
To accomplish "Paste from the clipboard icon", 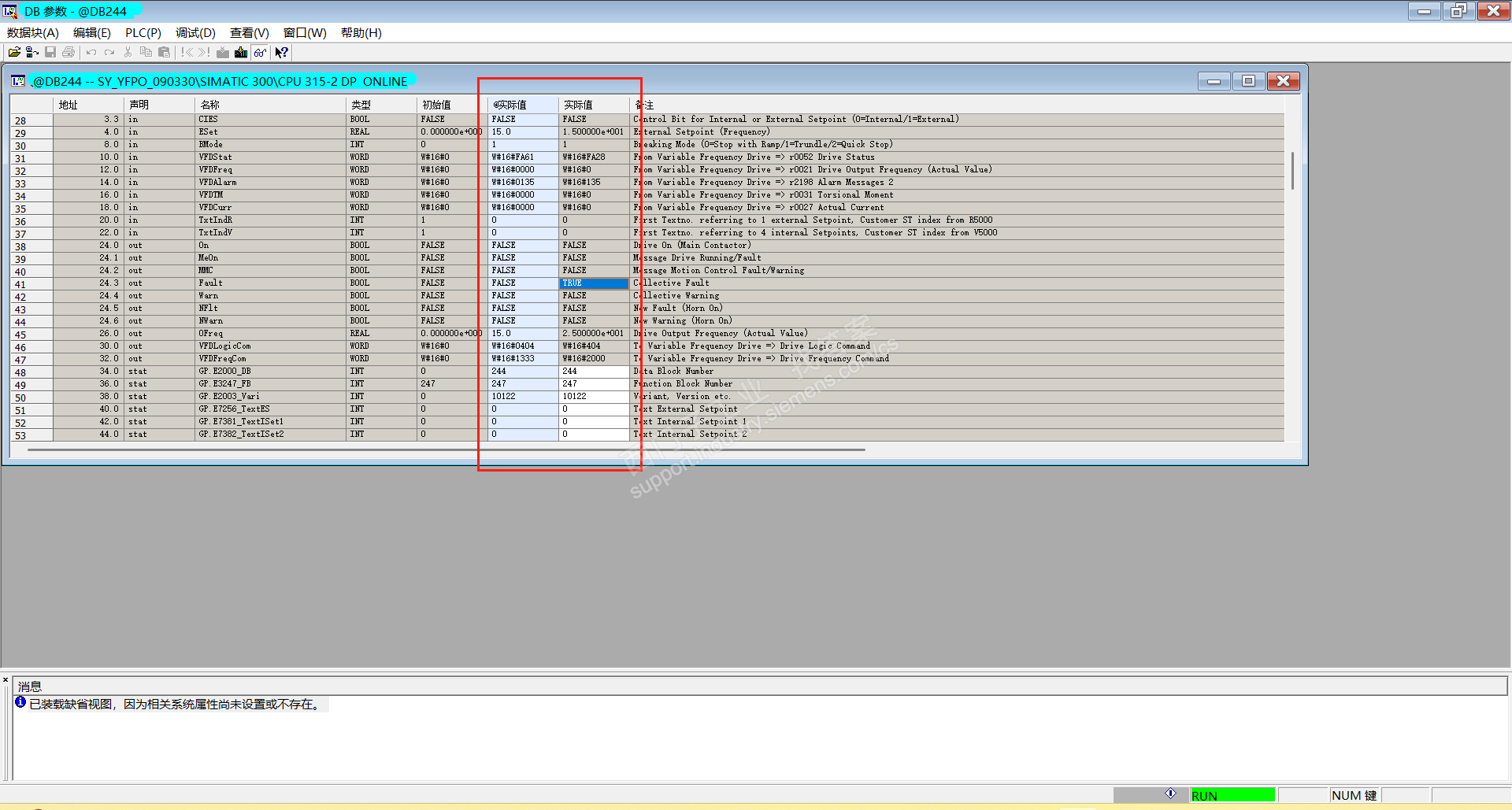I will (164, 53).
